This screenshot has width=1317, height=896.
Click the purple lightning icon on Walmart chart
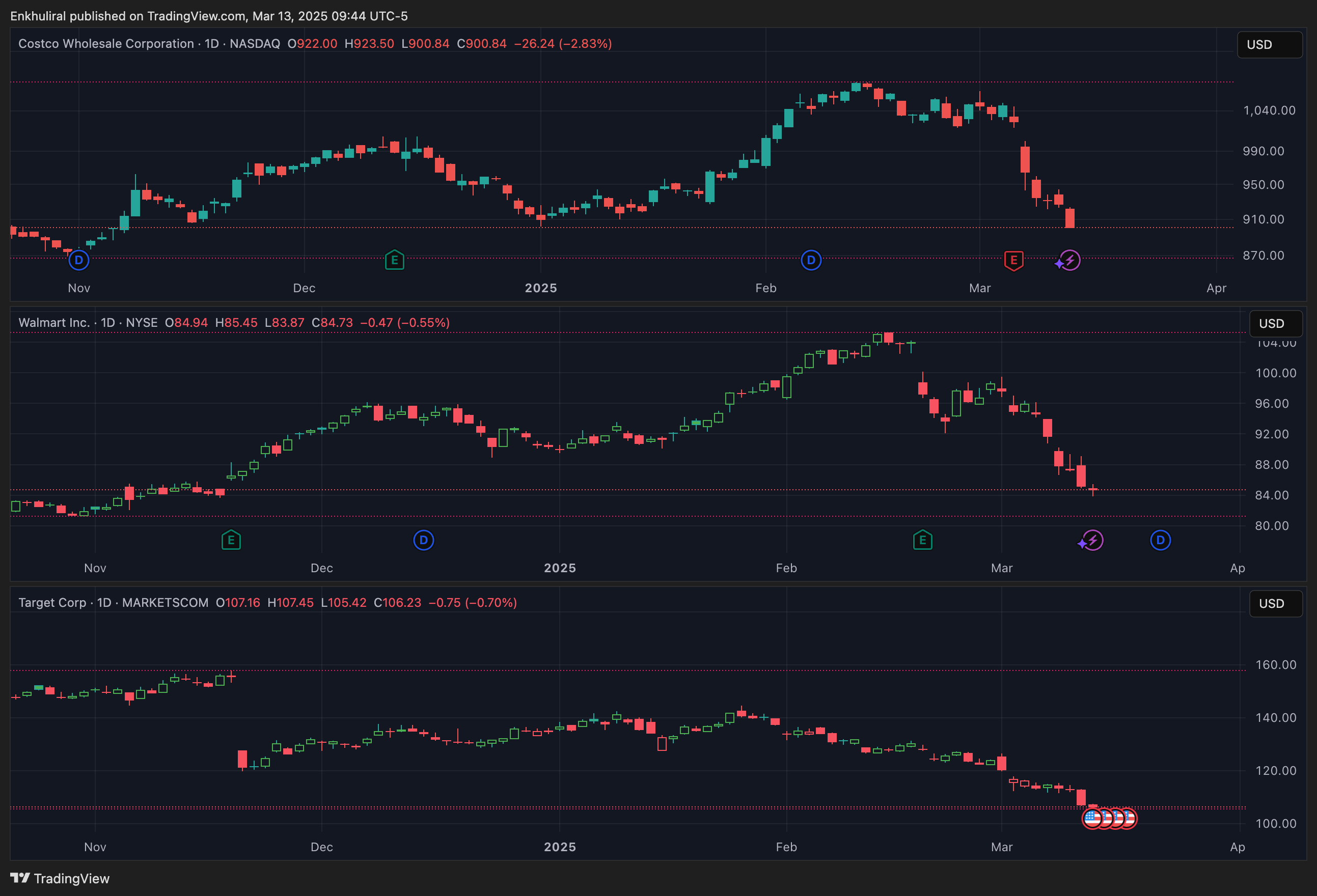coord(1092,540)
